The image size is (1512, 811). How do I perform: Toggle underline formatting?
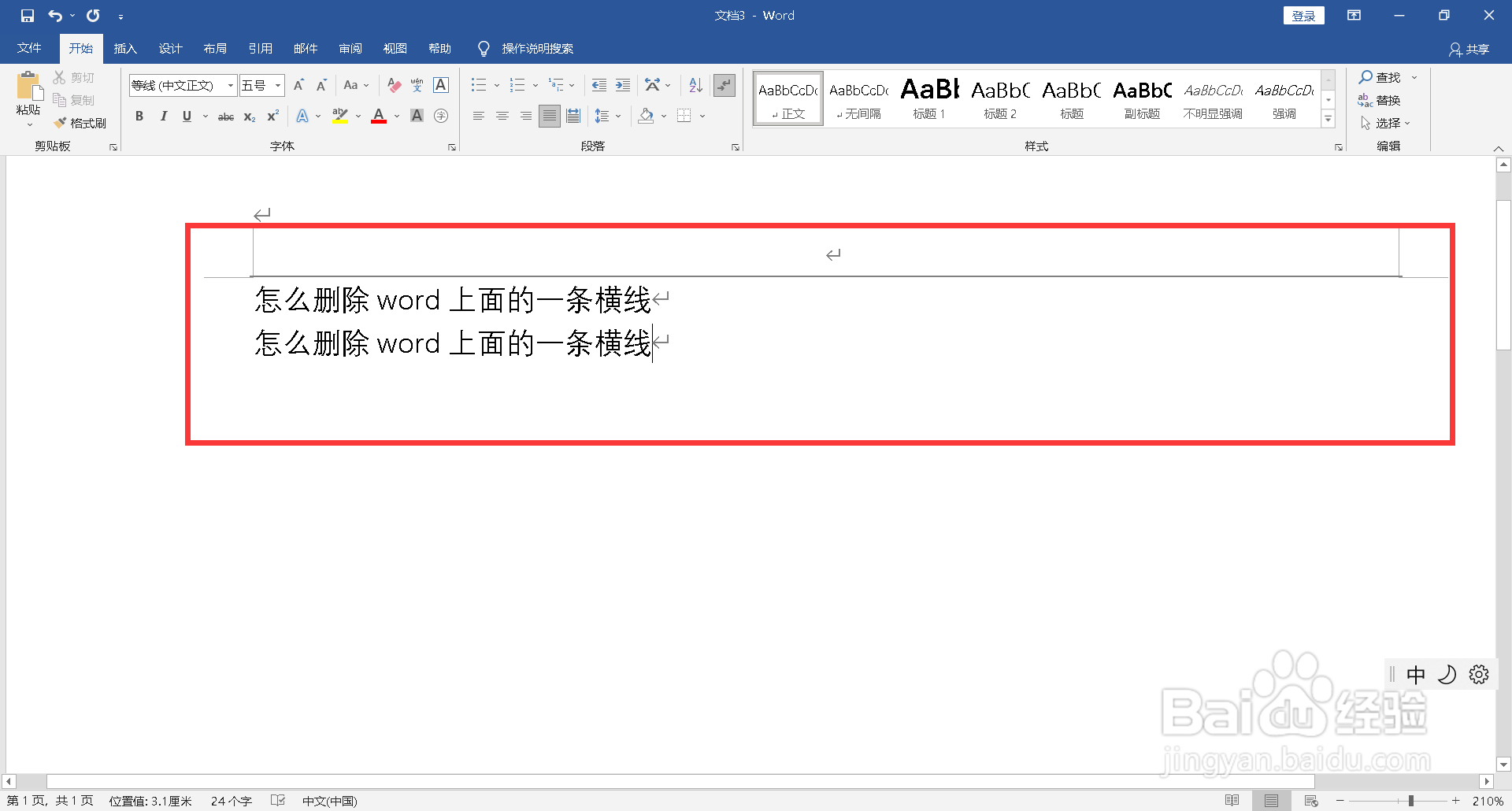[x=187, y=116]
